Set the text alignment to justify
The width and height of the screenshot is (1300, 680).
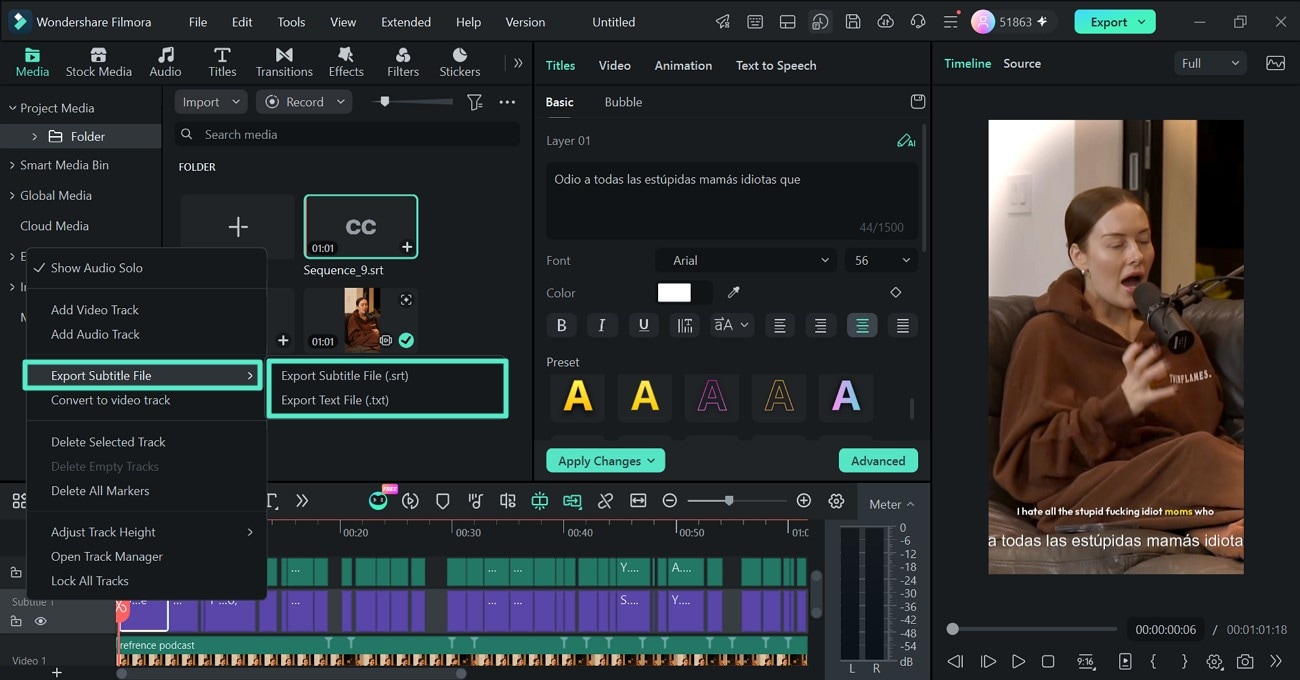902,325
